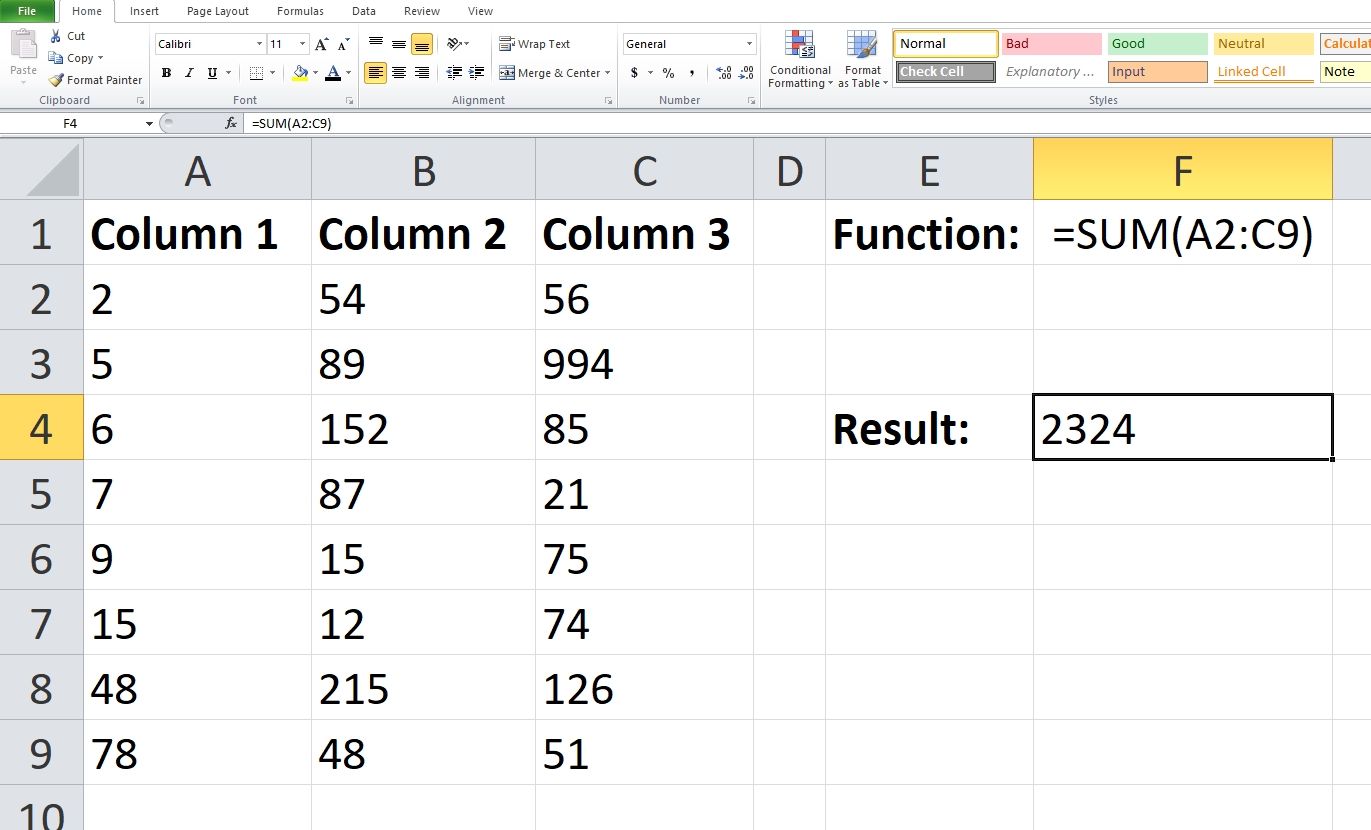Set middle vertical alignment
The height and width of the screenshot is (830, 1371).
click(x=399, y=43)
